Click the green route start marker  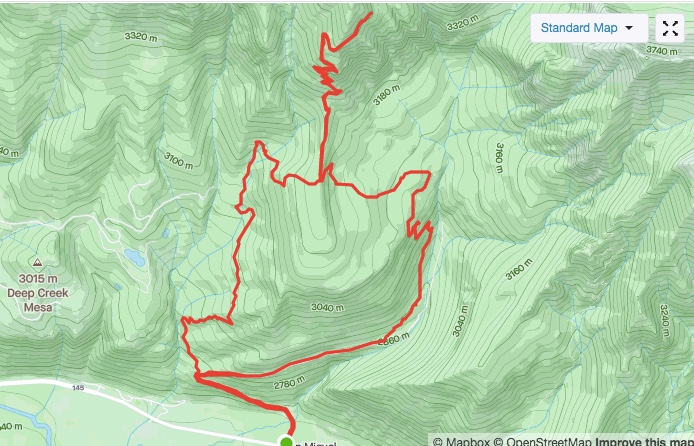point(286,442)
